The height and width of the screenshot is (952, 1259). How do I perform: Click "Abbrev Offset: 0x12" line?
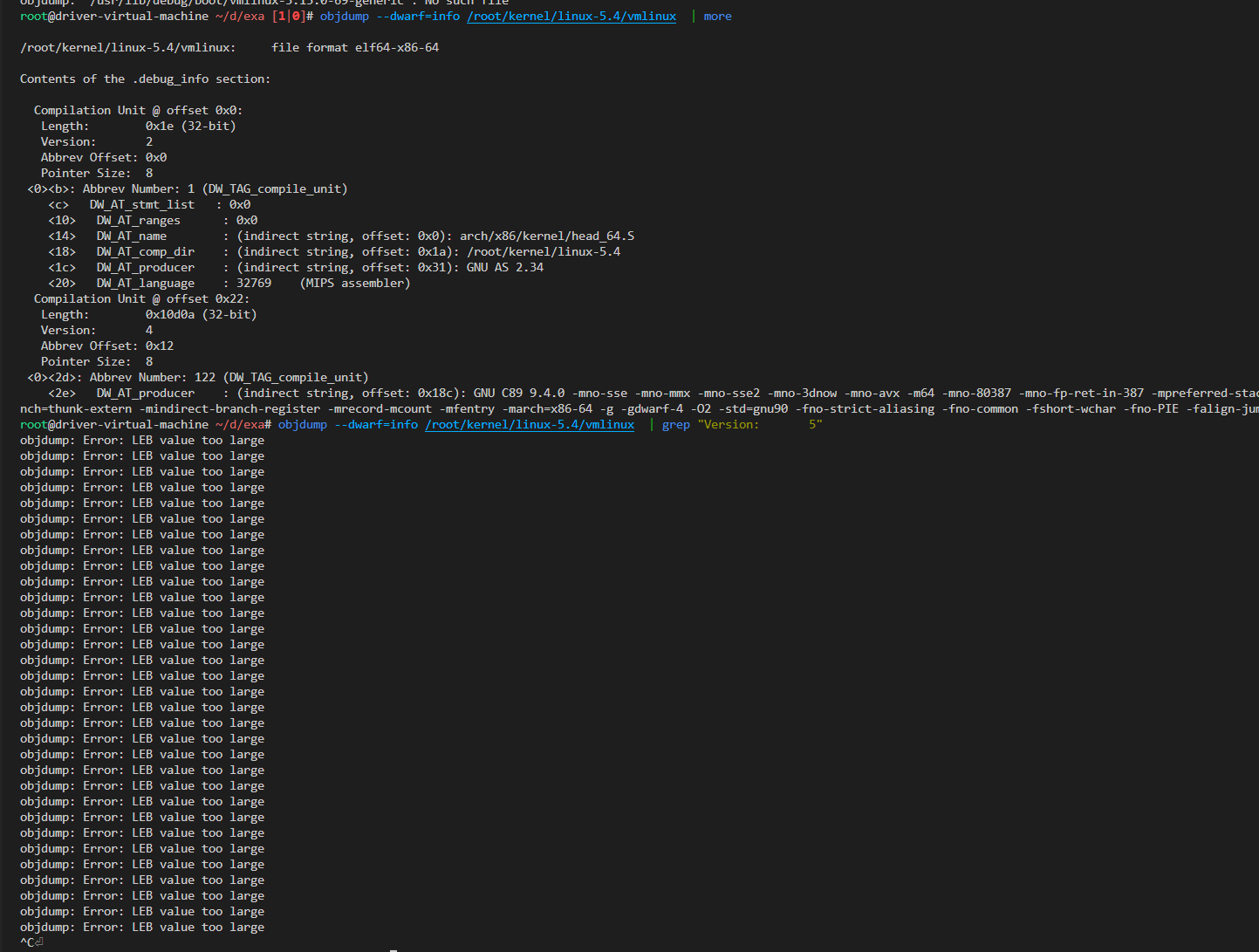[x=107, y=346]
